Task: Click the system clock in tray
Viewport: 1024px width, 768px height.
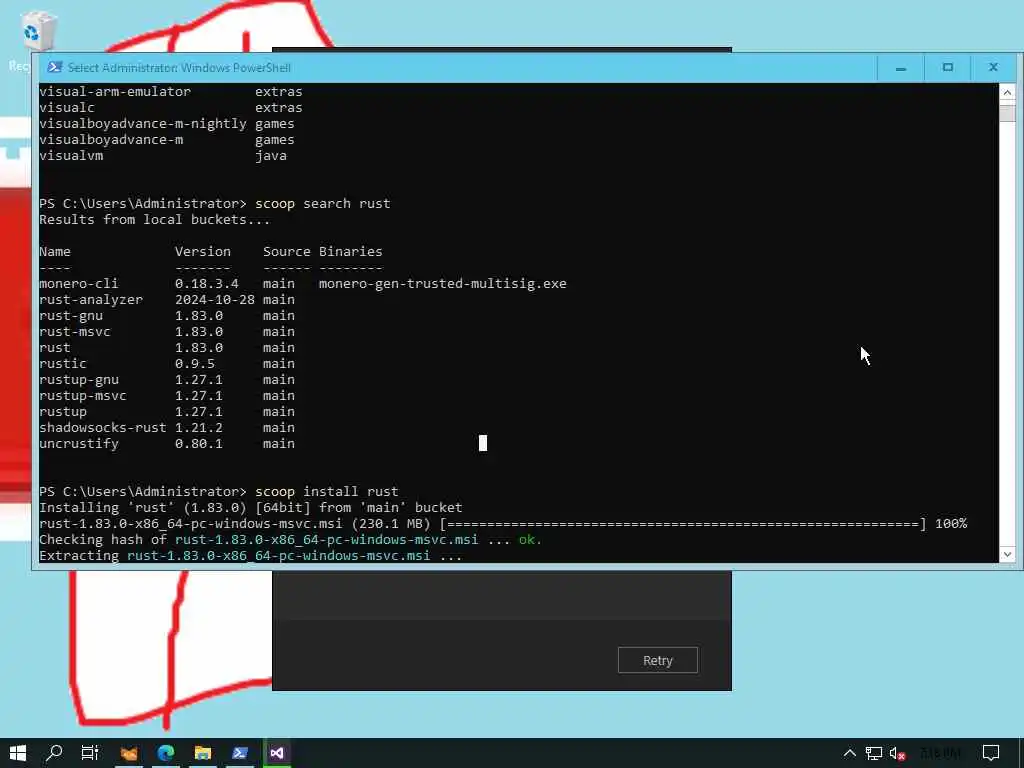Action: pyautogui.click(x=940, y=754)
